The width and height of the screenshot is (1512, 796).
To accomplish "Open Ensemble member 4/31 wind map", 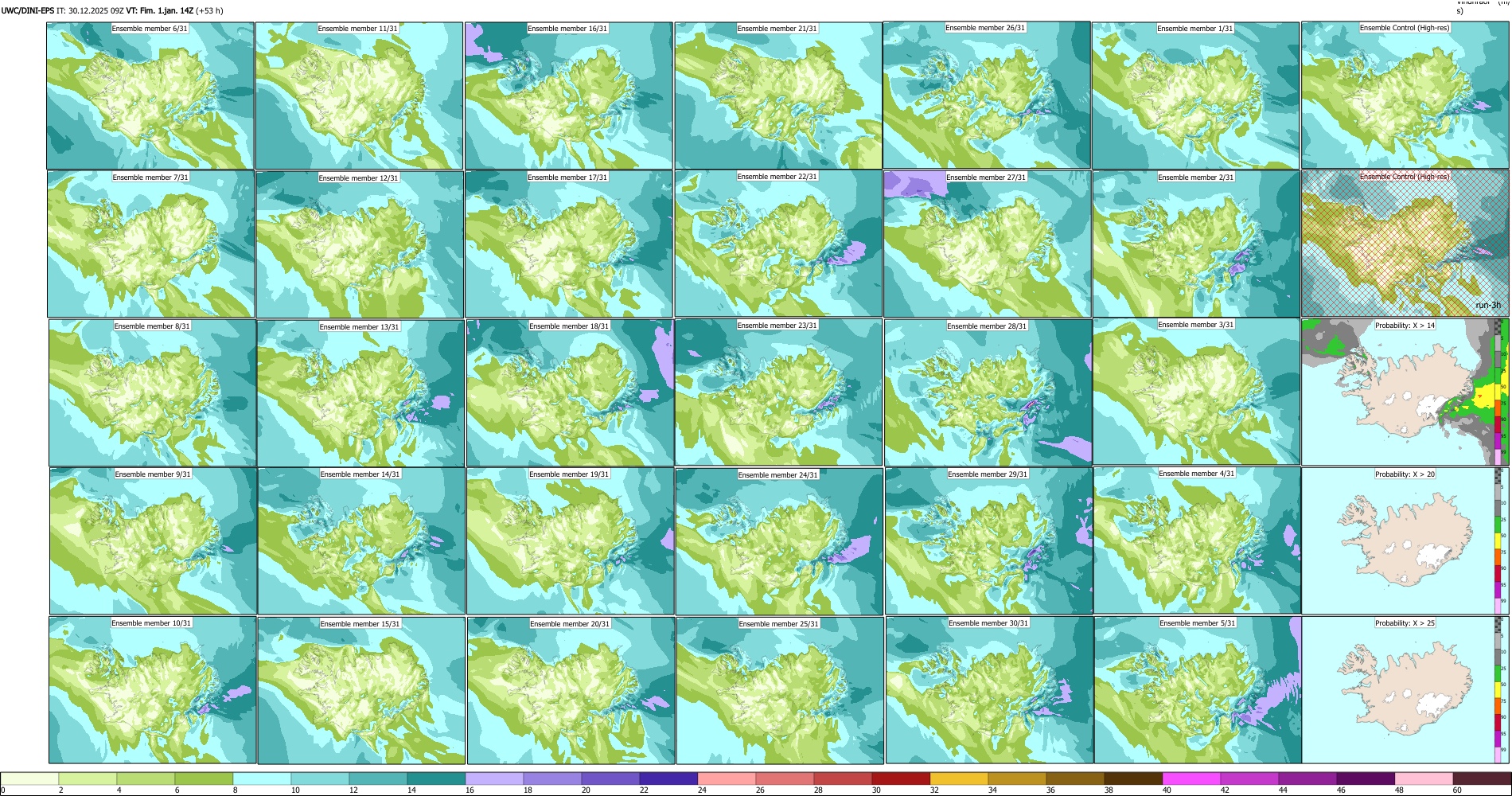I will tap(1198, 540).
